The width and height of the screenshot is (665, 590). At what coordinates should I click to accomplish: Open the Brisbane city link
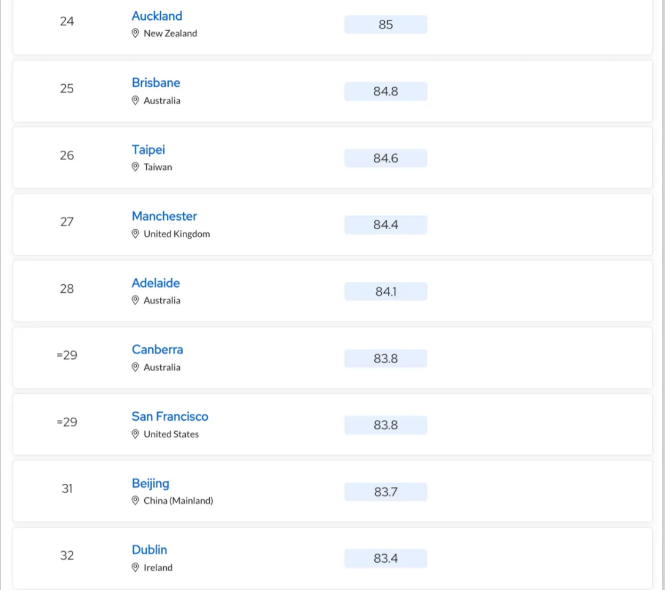click(x=156, y=83)
